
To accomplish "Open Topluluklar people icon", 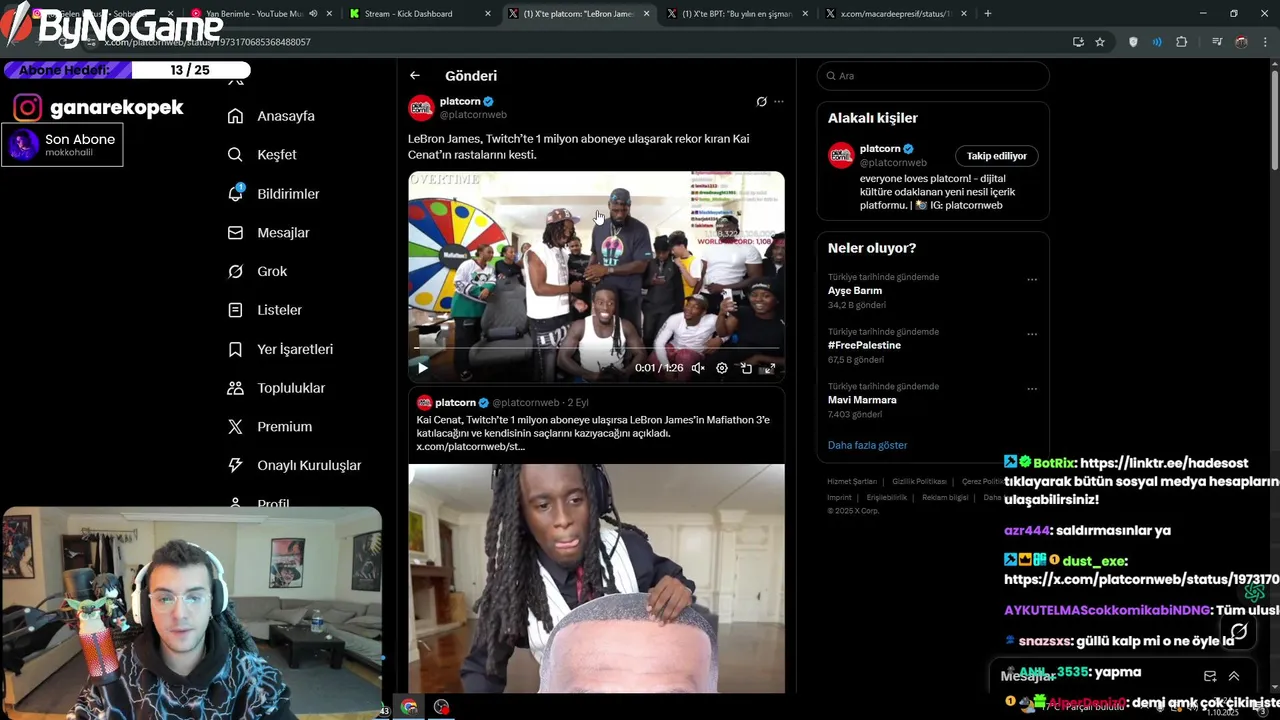I will click(235, 388).
